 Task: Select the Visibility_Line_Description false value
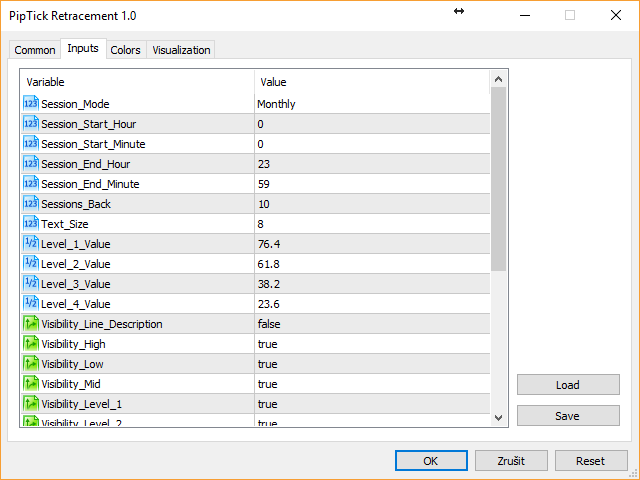(269, 324)
